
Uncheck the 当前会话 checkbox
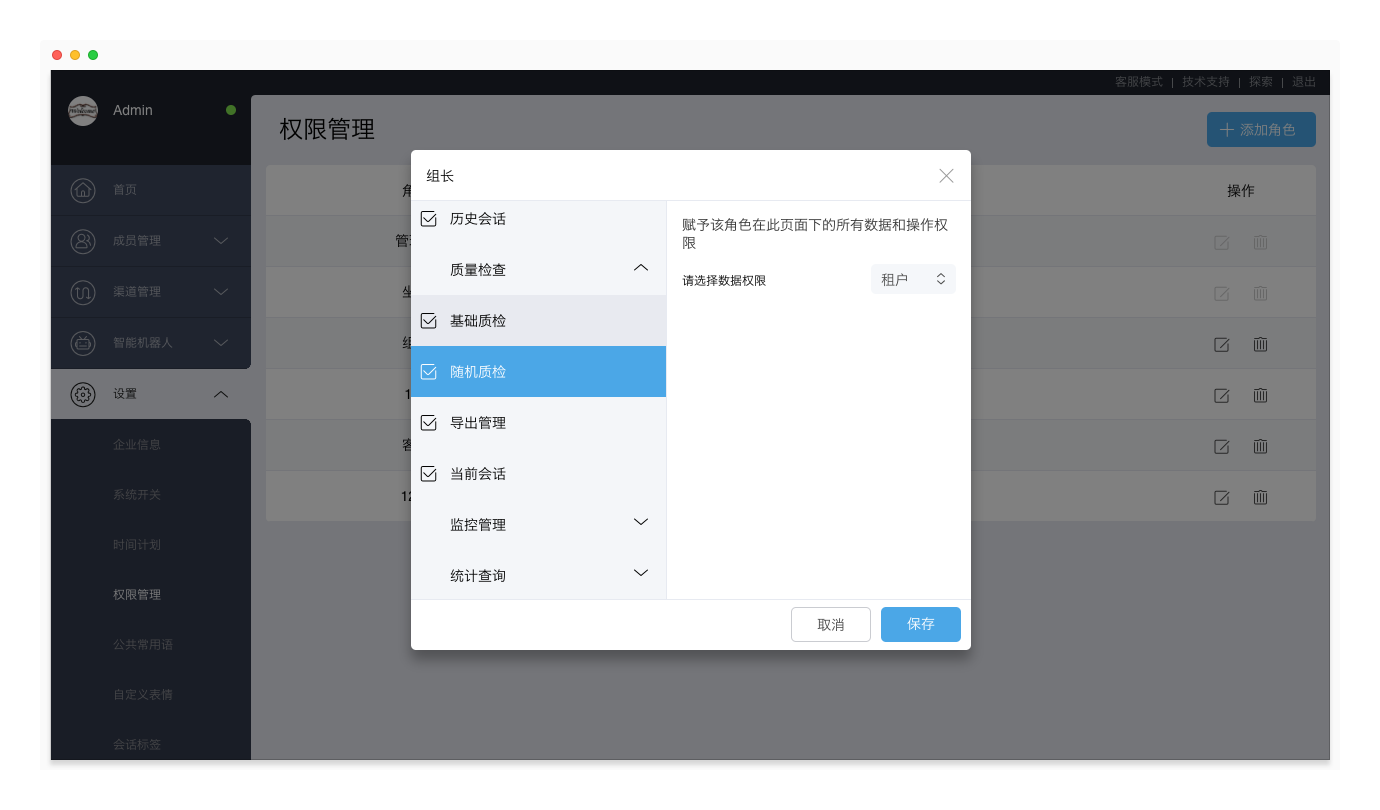point(429,474)
